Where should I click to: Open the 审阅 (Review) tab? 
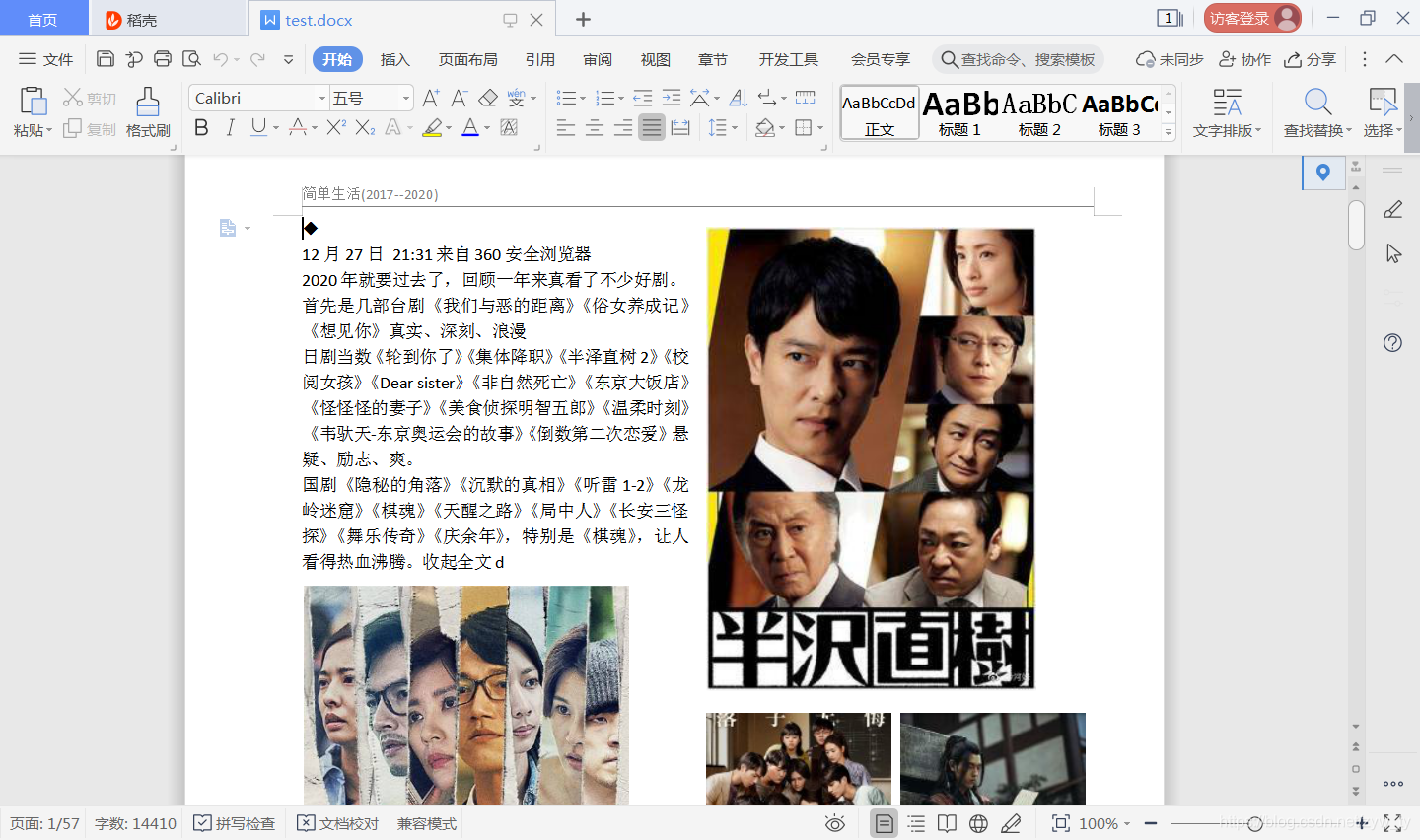pos(597,59)
